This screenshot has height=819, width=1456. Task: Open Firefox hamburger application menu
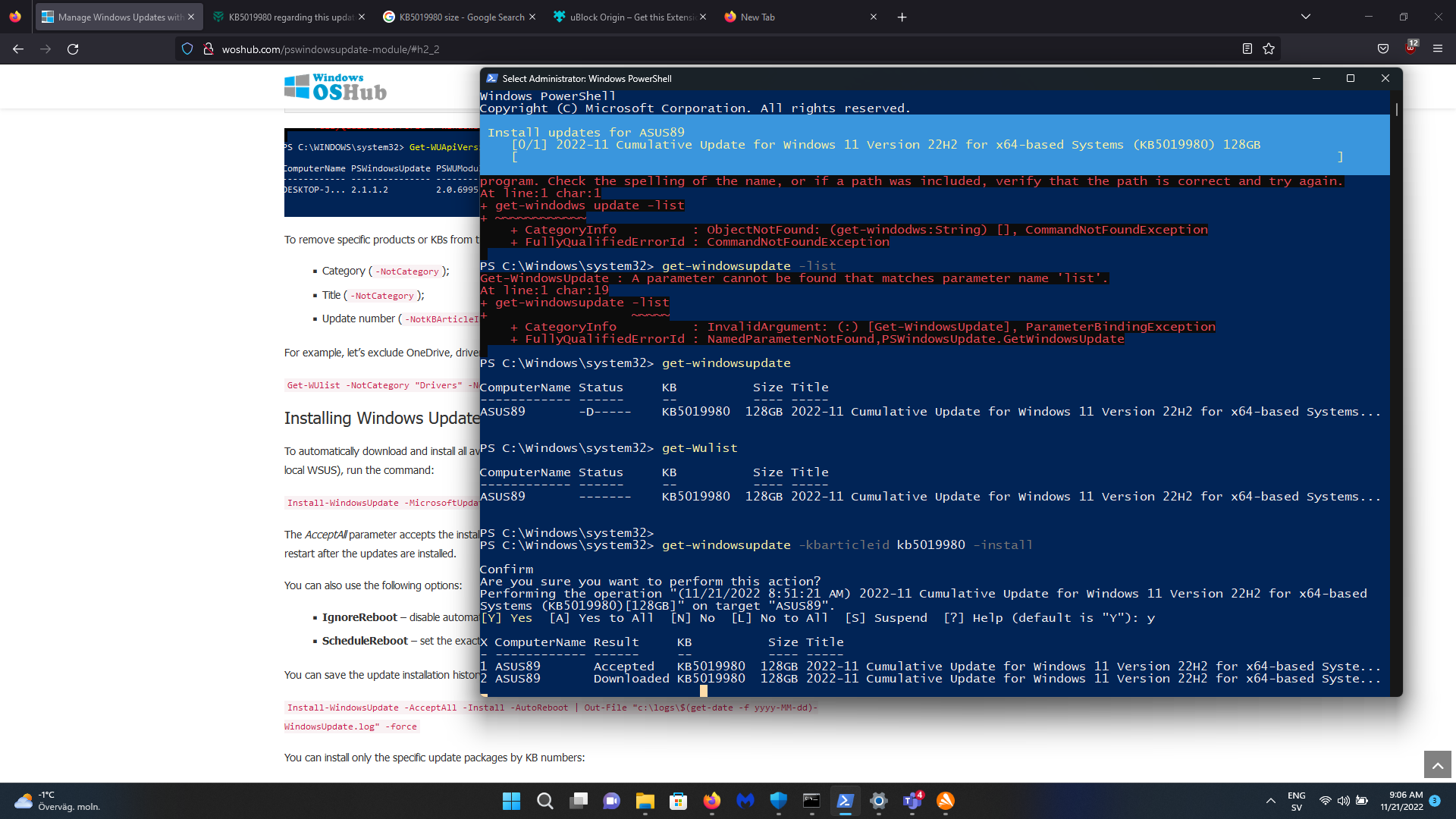point(1438,49)
